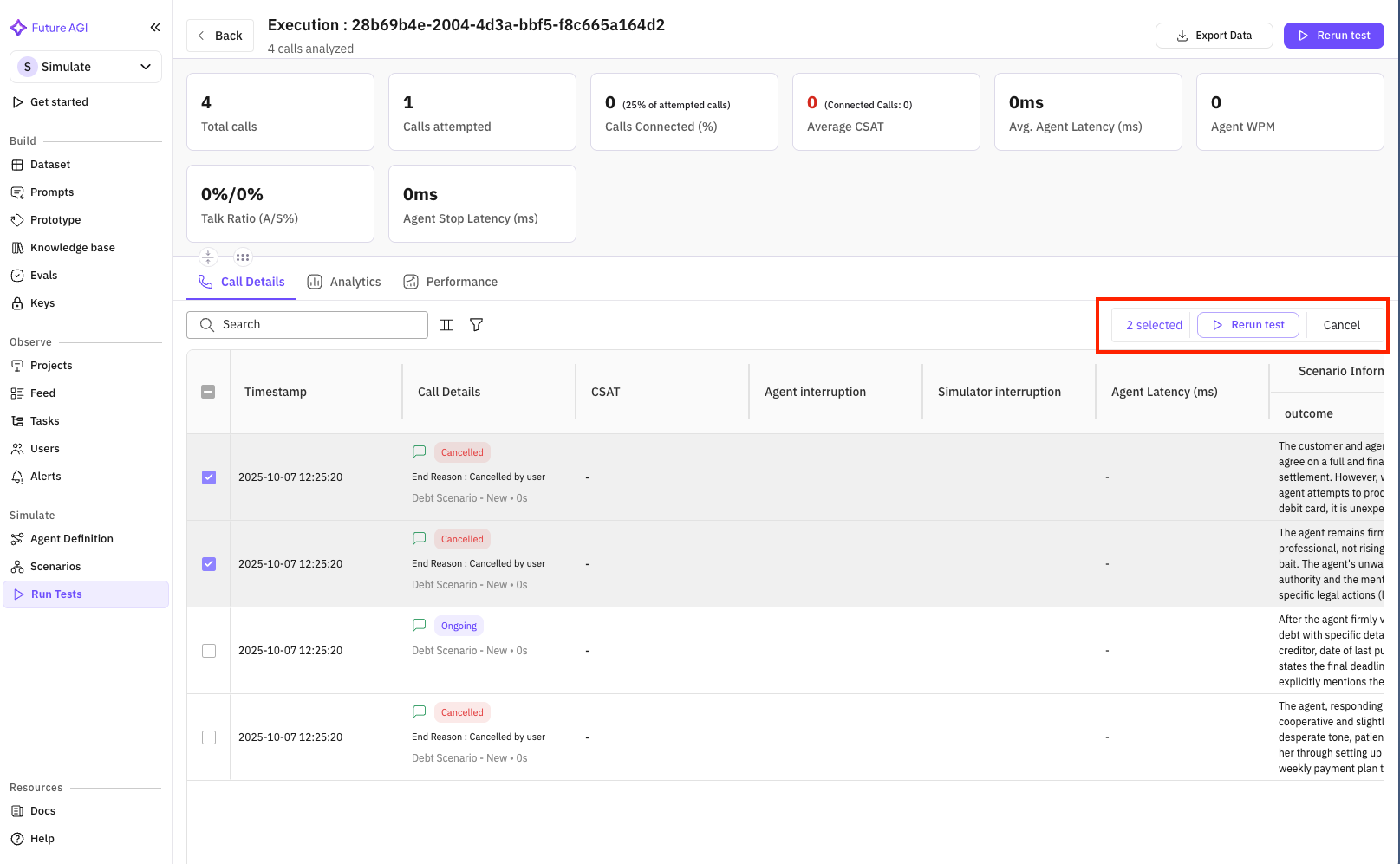Click the Average CSAT metric card

tap(886, 112)
